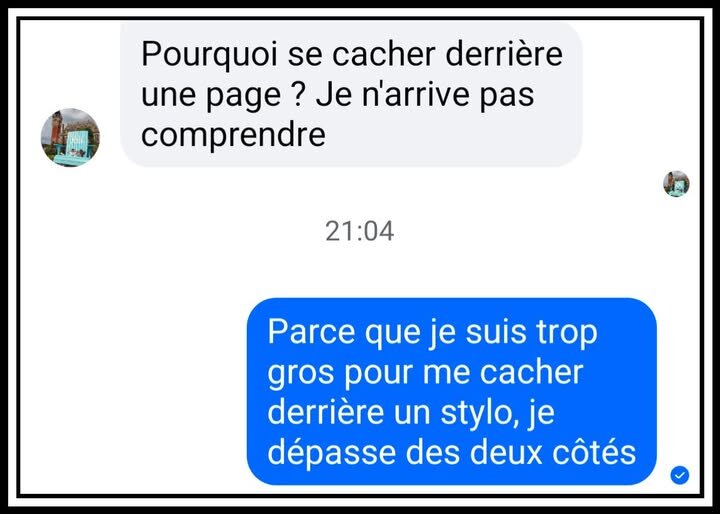Click the line 'une page ? Je n'arrive pas'

click(x=338, y=95)
